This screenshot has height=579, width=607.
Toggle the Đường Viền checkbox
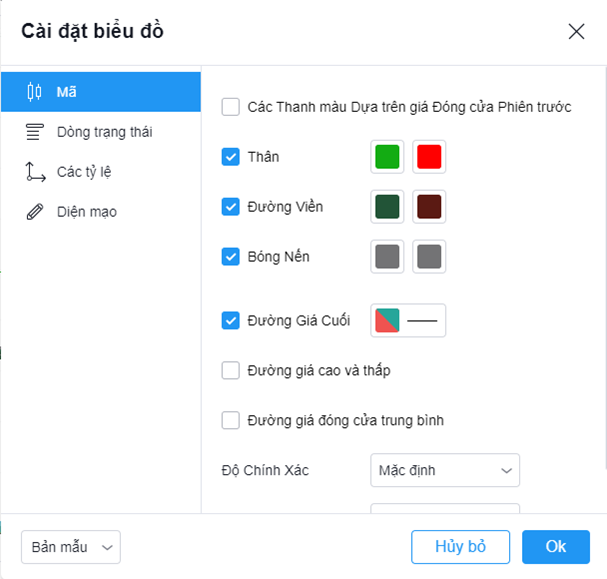tap(230, 207)
